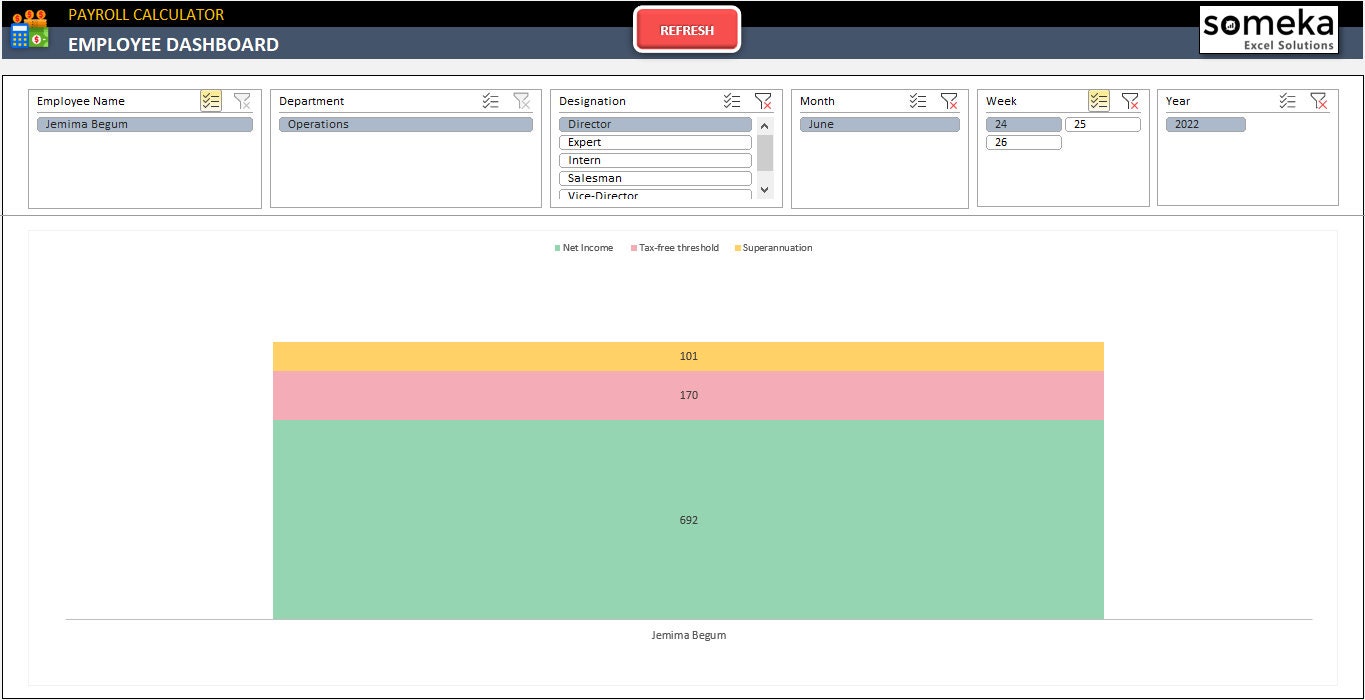Toggle multi-select in Year slicer
1365x700 pixels.
click(x=1288, y=100)
